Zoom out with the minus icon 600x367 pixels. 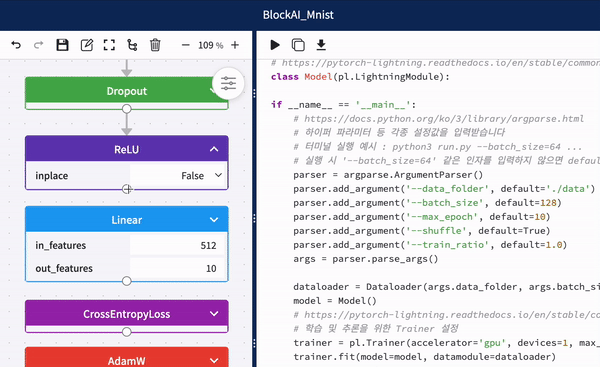click(186, 45)
